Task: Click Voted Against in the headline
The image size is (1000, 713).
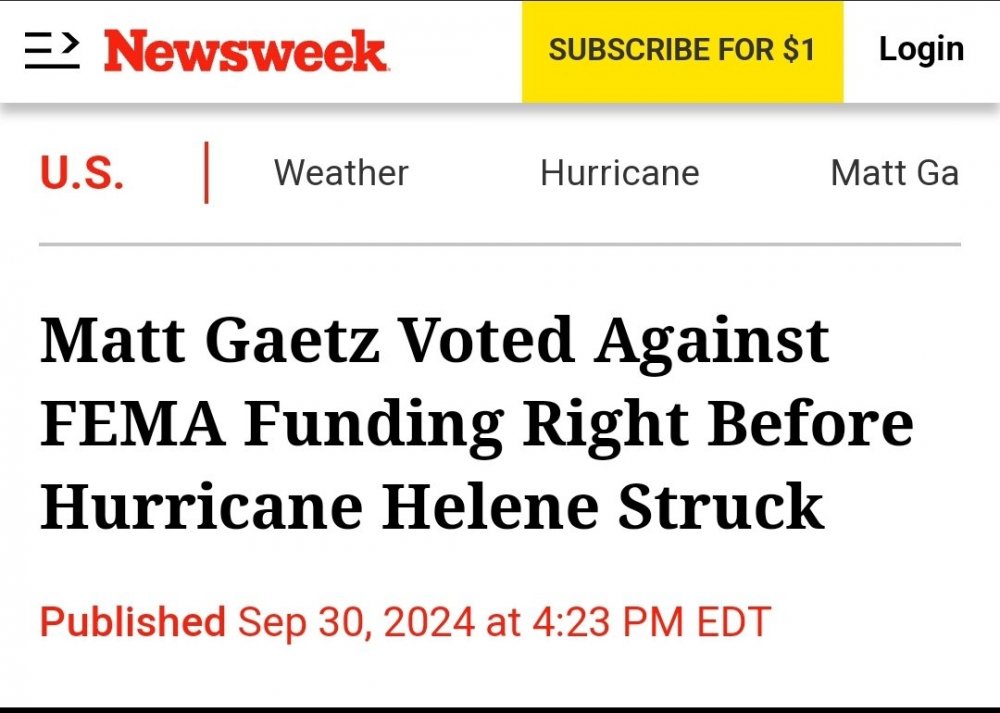Action: (x=615, y=340)
